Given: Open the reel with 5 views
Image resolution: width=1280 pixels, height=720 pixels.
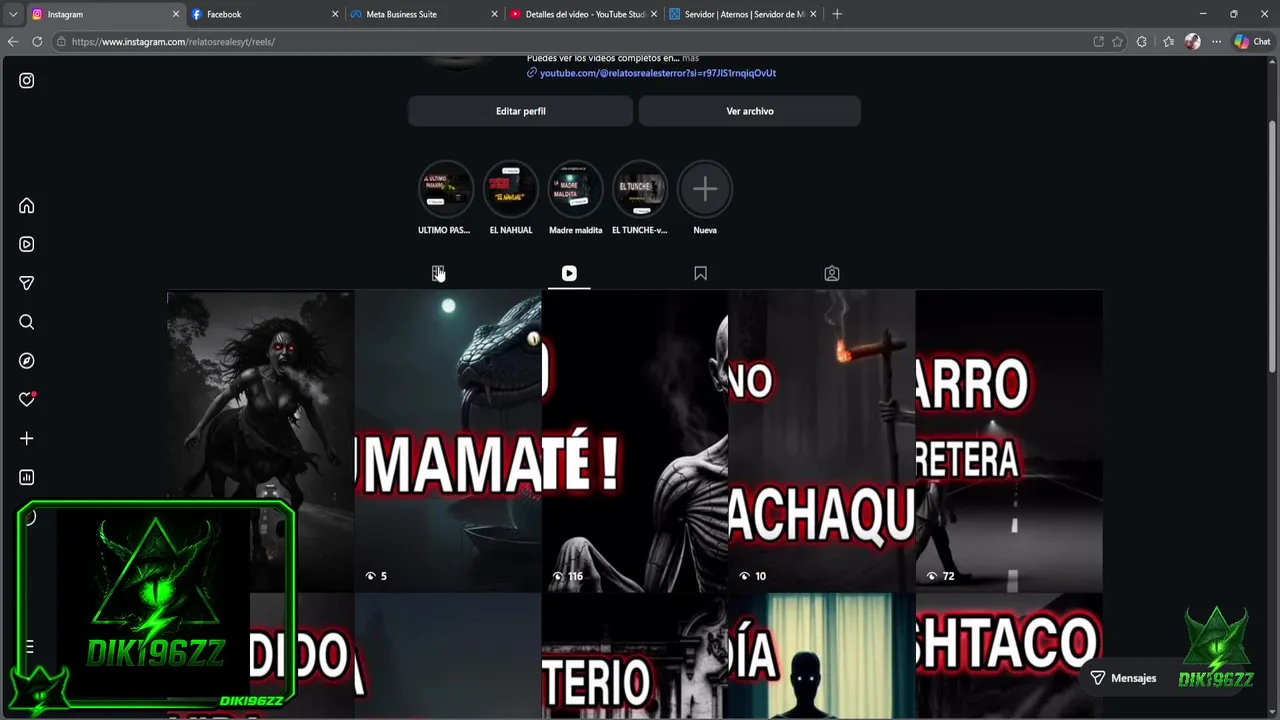Looking at the screenshot, I should tap(448, 441).
